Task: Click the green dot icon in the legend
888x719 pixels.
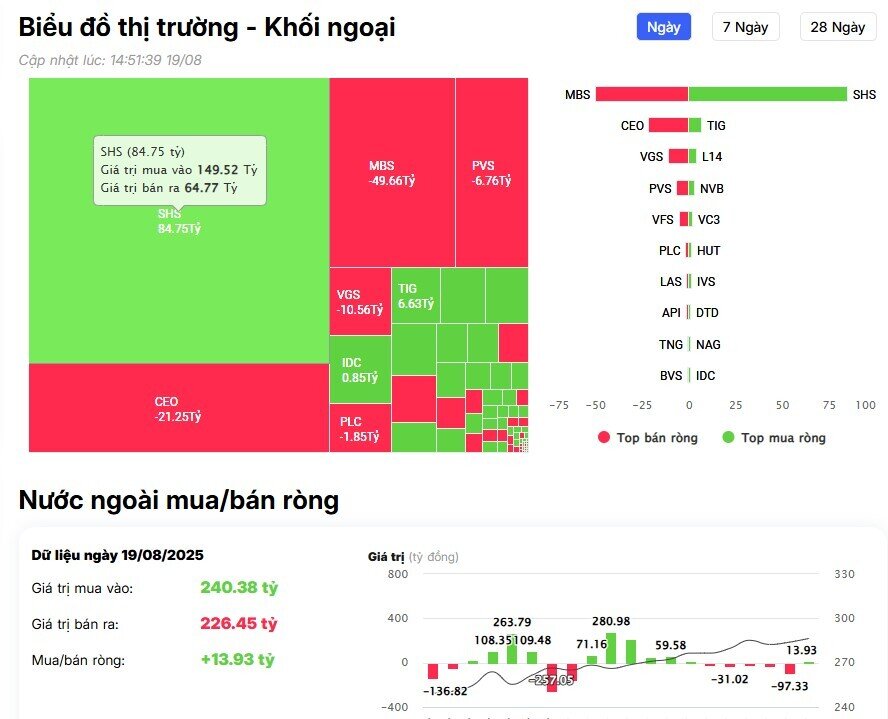Action: coord(726,438)
